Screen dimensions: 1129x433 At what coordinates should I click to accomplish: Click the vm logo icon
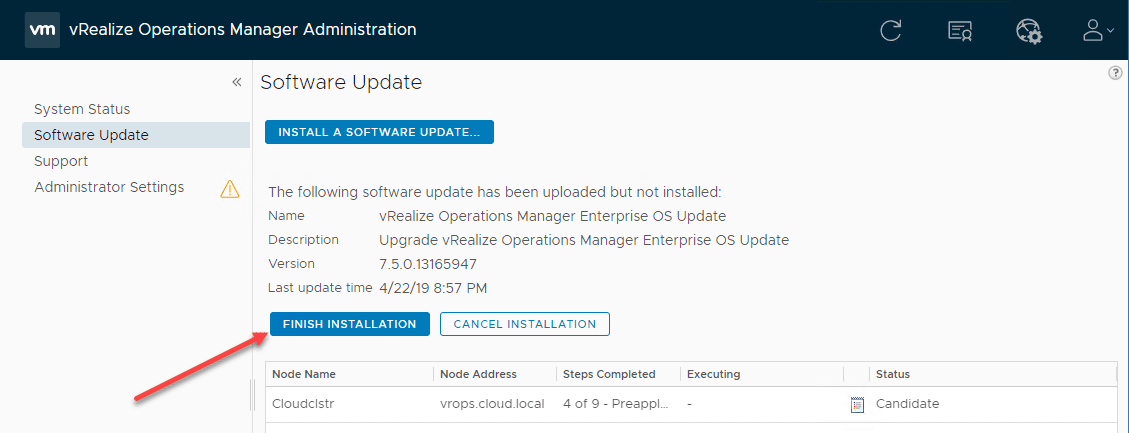(x=41, y=30)
